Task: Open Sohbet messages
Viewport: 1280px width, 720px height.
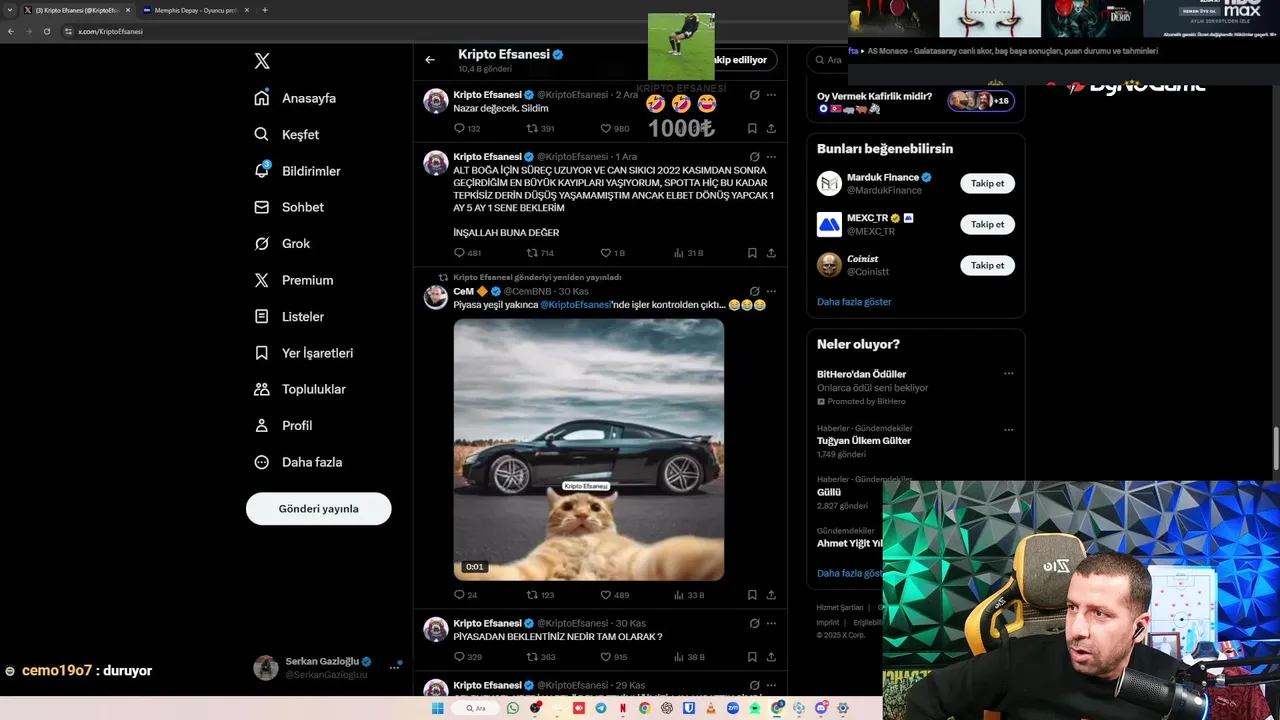Action: click(x=289, y=207)
